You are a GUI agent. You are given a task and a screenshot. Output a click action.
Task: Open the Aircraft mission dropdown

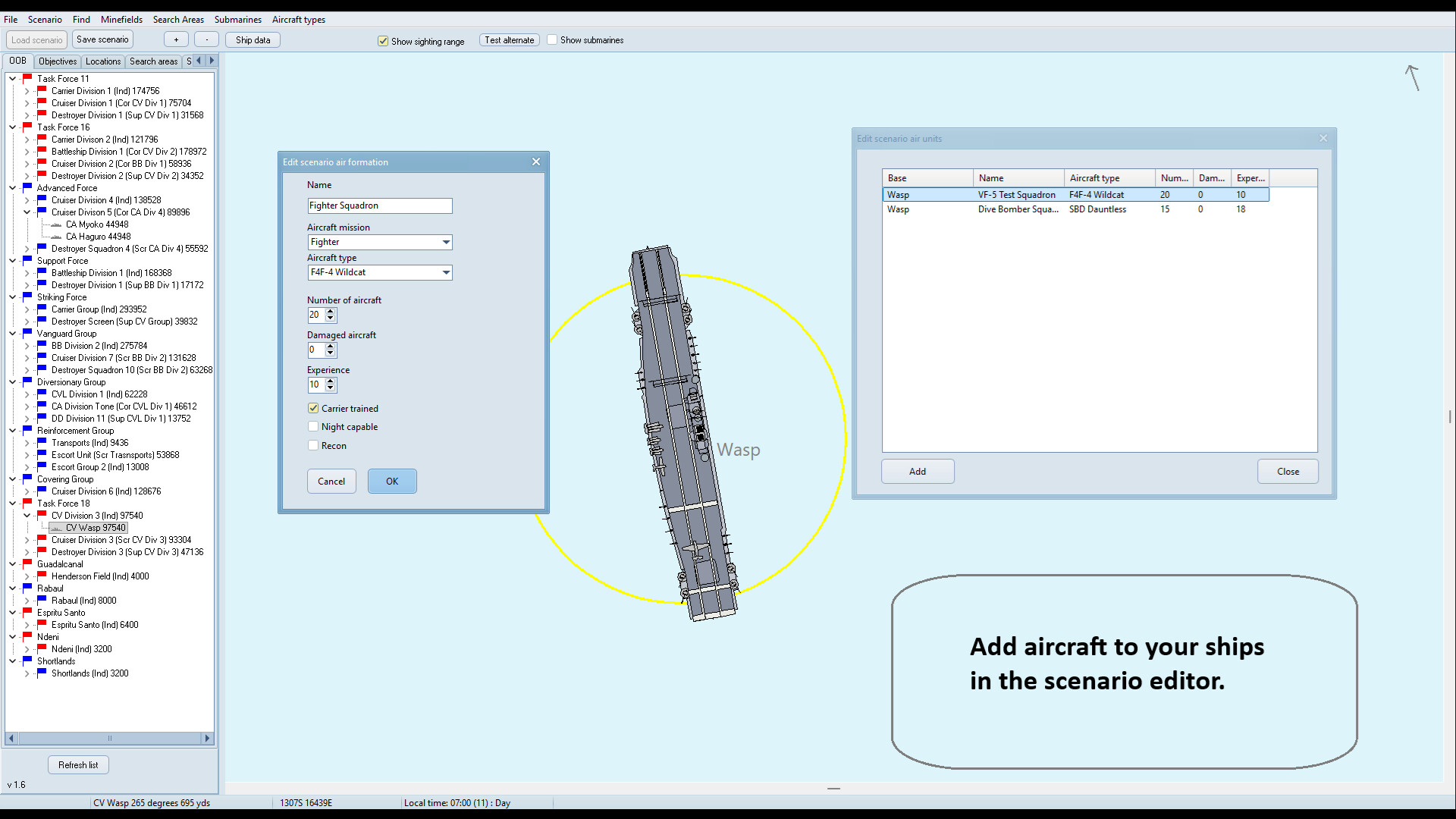444,242
